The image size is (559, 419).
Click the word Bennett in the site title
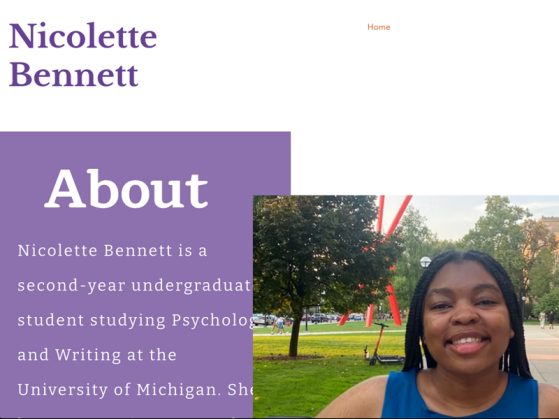[73, 75]
